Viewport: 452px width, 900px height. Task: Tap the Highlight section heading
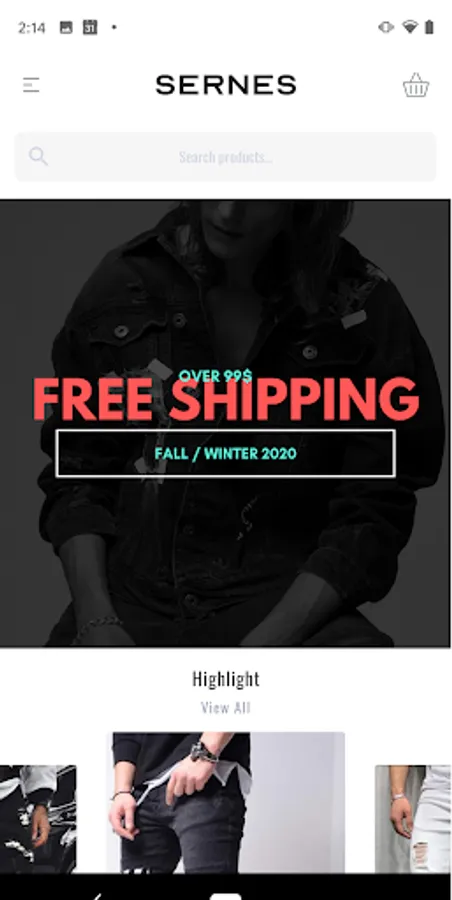(226, 679)
